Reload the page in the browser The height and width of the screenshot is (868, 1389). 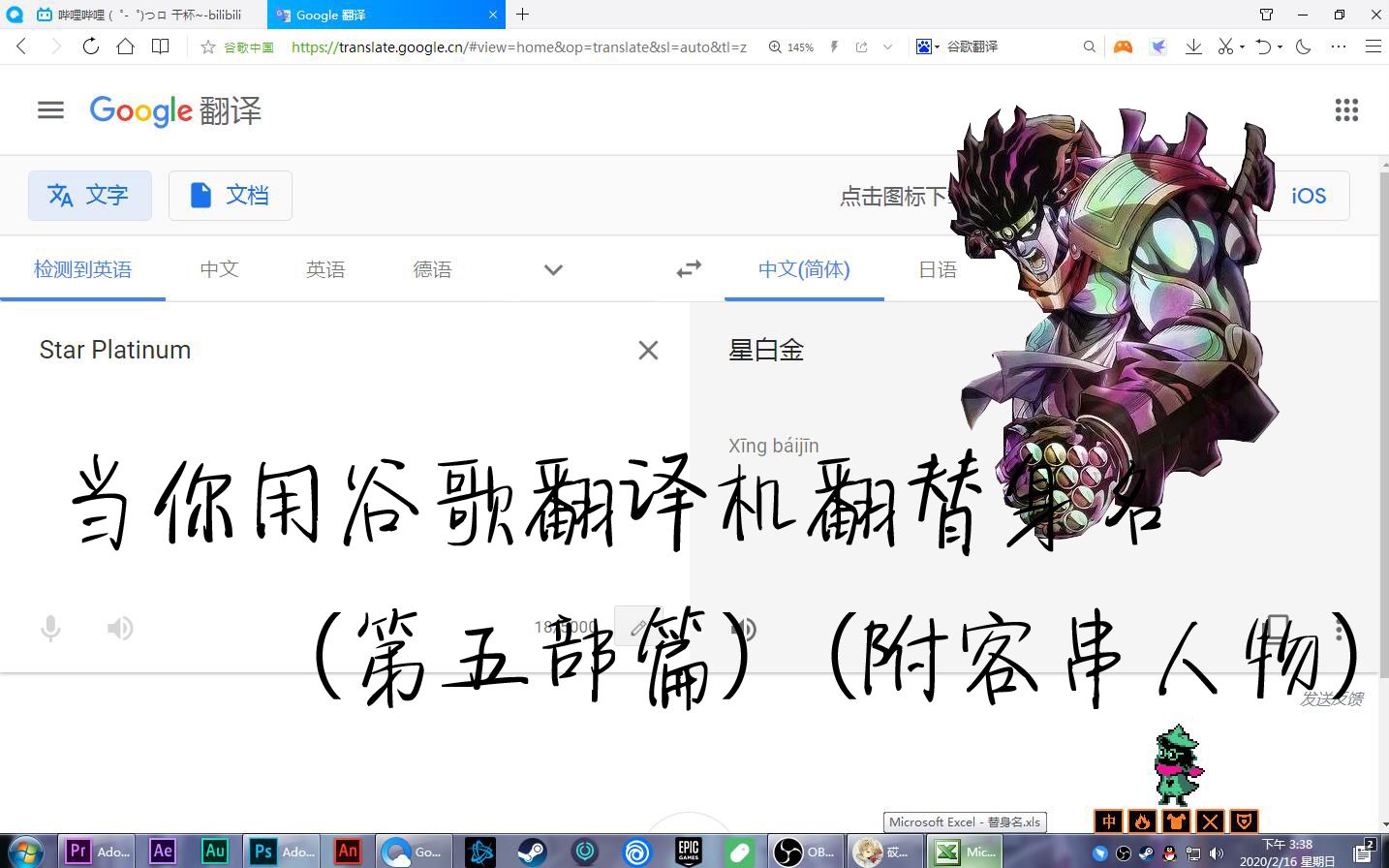(90, 46)
